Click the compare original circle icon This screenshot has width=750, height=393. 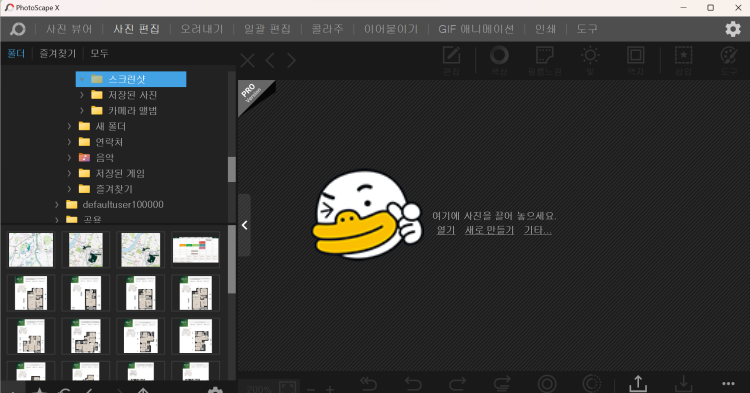point(547,384)
